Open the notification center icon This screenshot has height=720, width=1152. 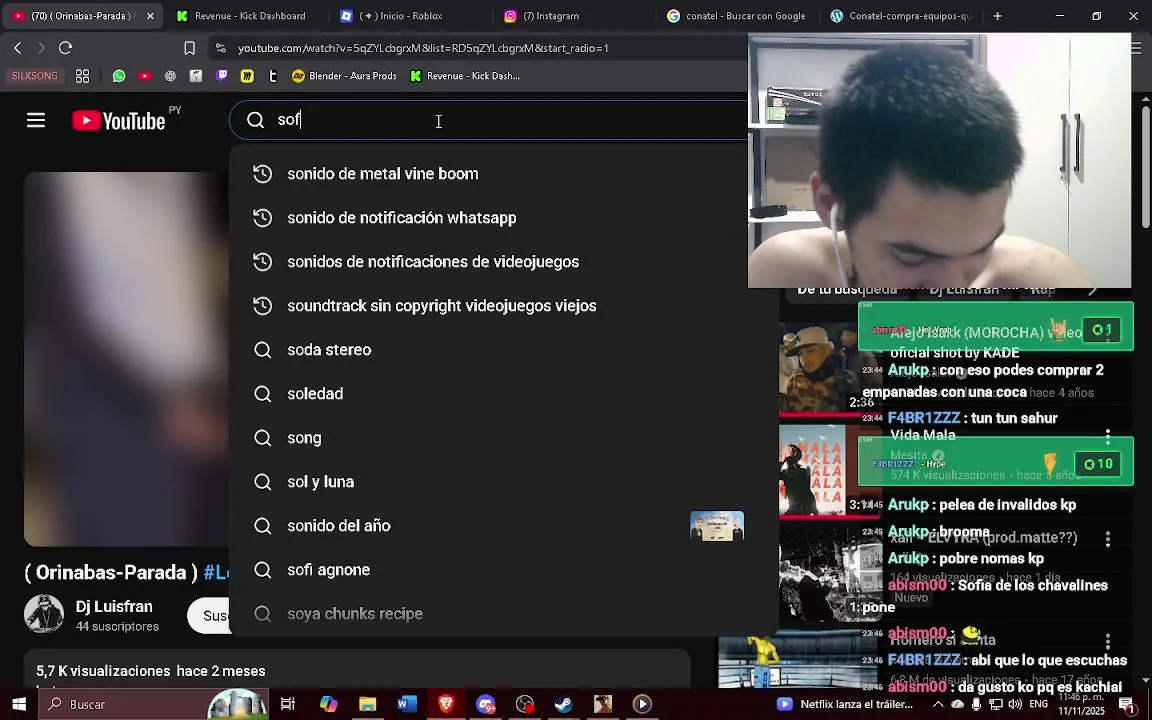tap(1126, 705)
